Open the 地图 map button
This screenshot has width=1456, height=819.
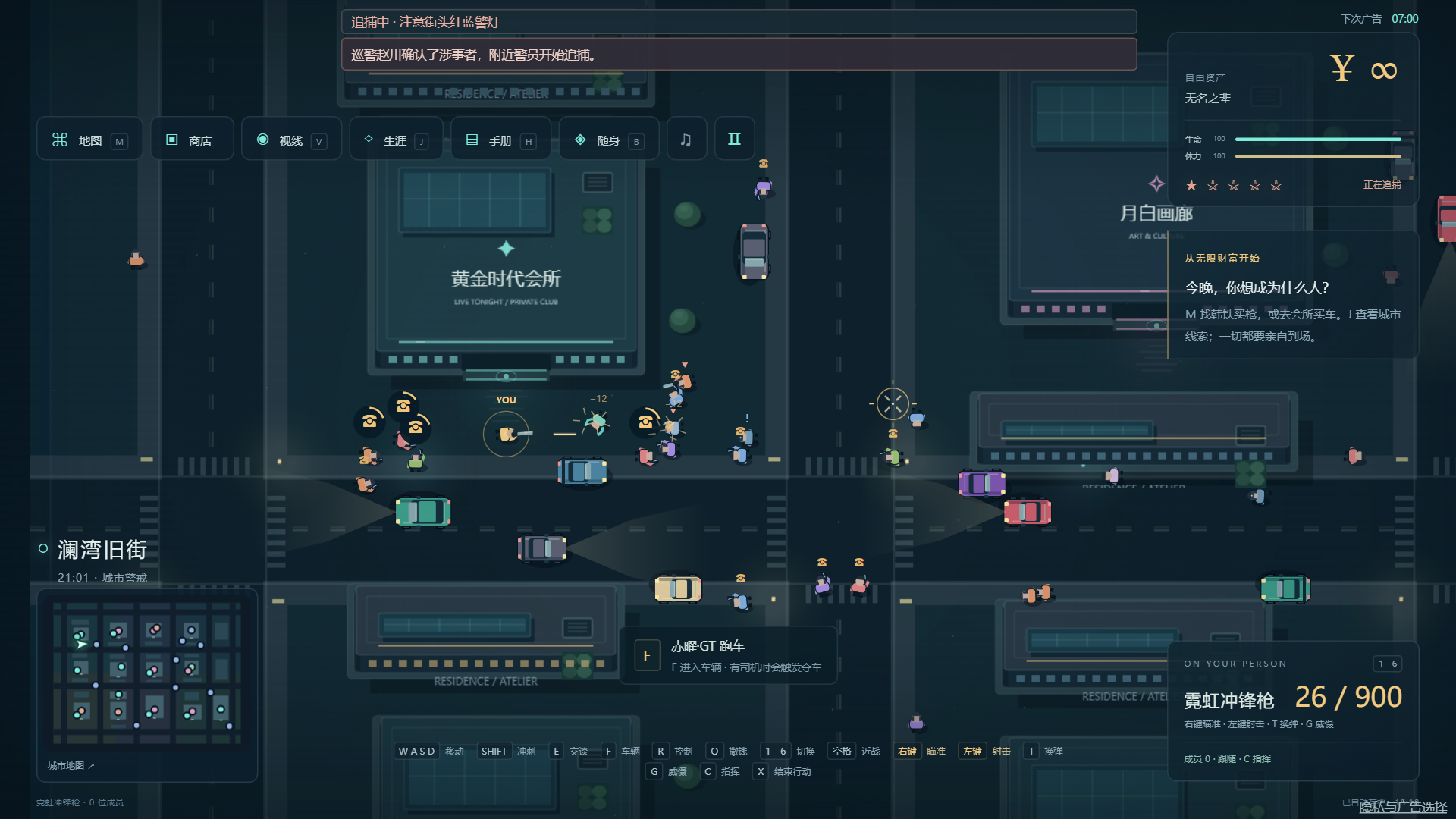[89, 140]
